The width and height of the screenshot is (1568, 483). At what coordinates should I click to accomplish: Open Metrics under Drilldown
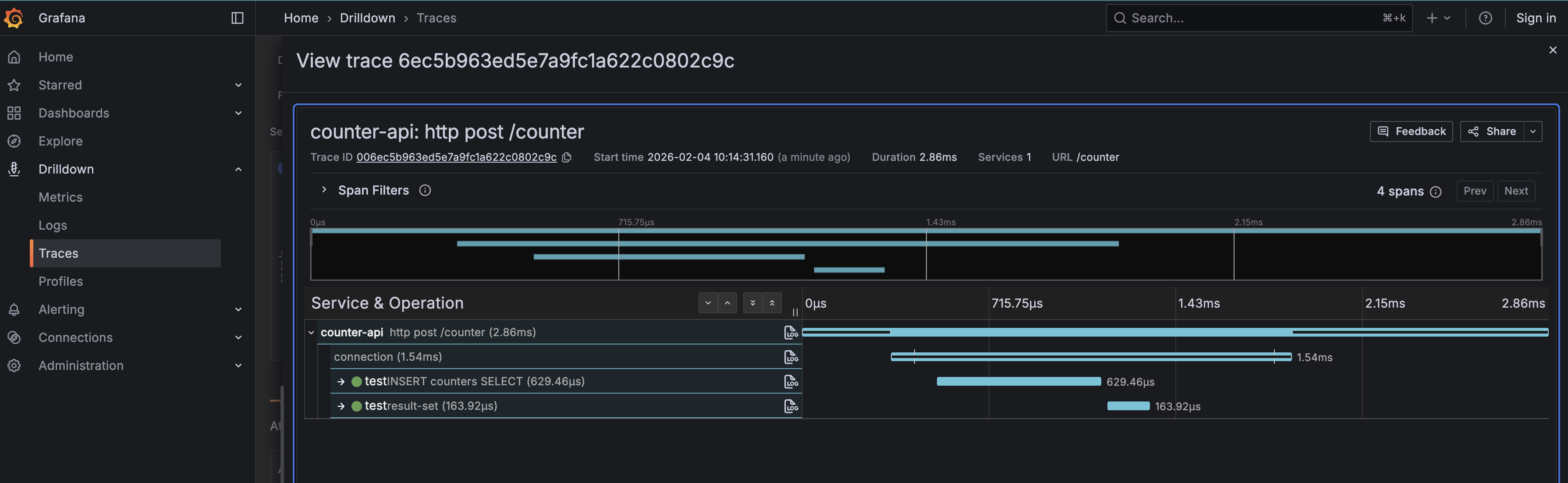(60, 197)
